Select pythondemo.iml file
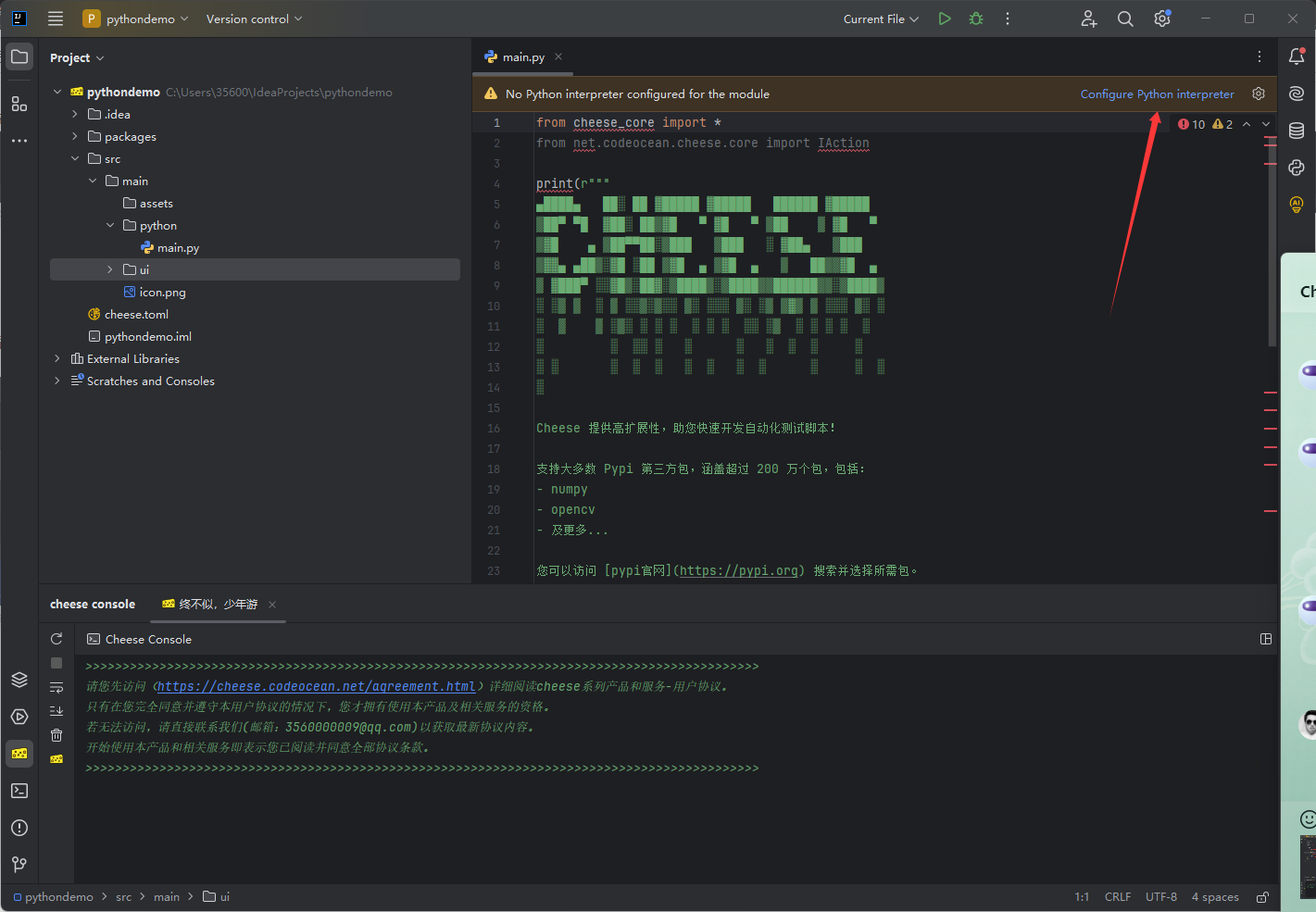The image size is (1316, 912). click(x=140, y=336)
